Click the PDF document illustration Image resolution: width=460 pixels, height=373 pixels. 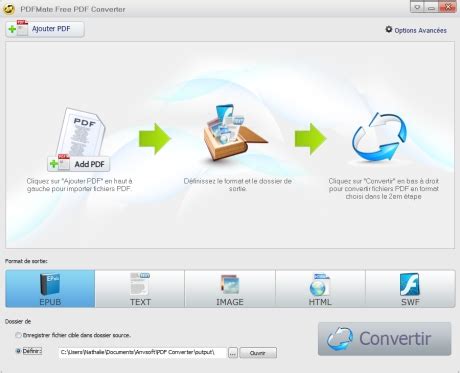tap(82, 132)
